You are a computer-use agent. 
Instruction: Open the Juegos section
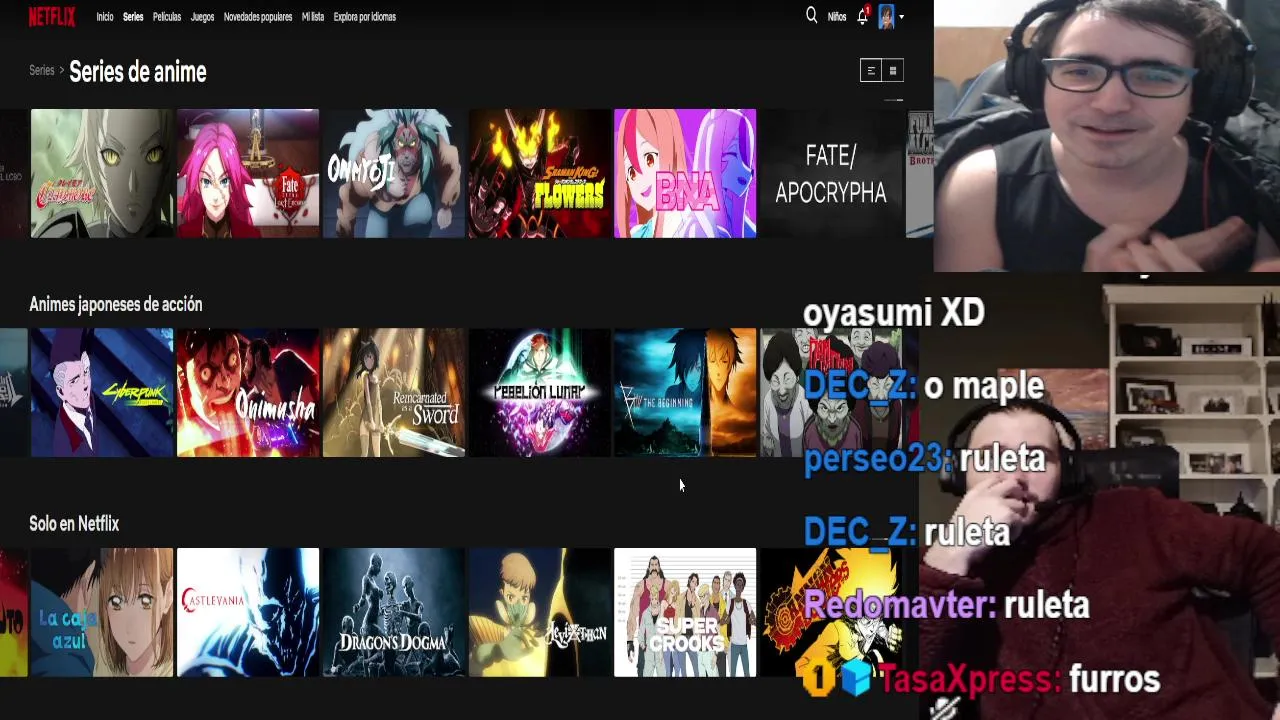point(202,17)
